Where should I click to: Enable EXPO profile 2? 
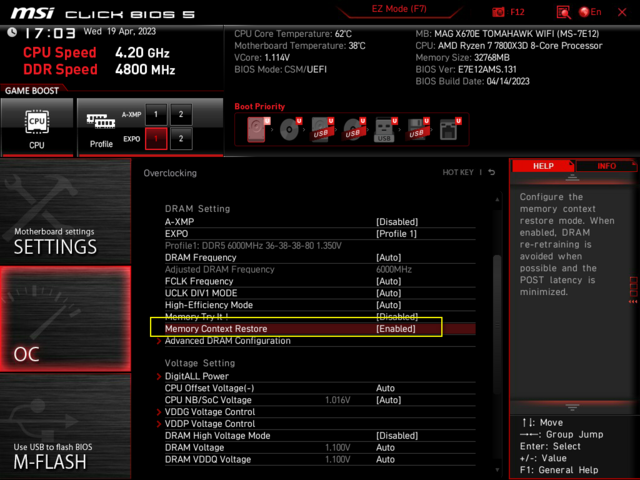tap(181, 138)
